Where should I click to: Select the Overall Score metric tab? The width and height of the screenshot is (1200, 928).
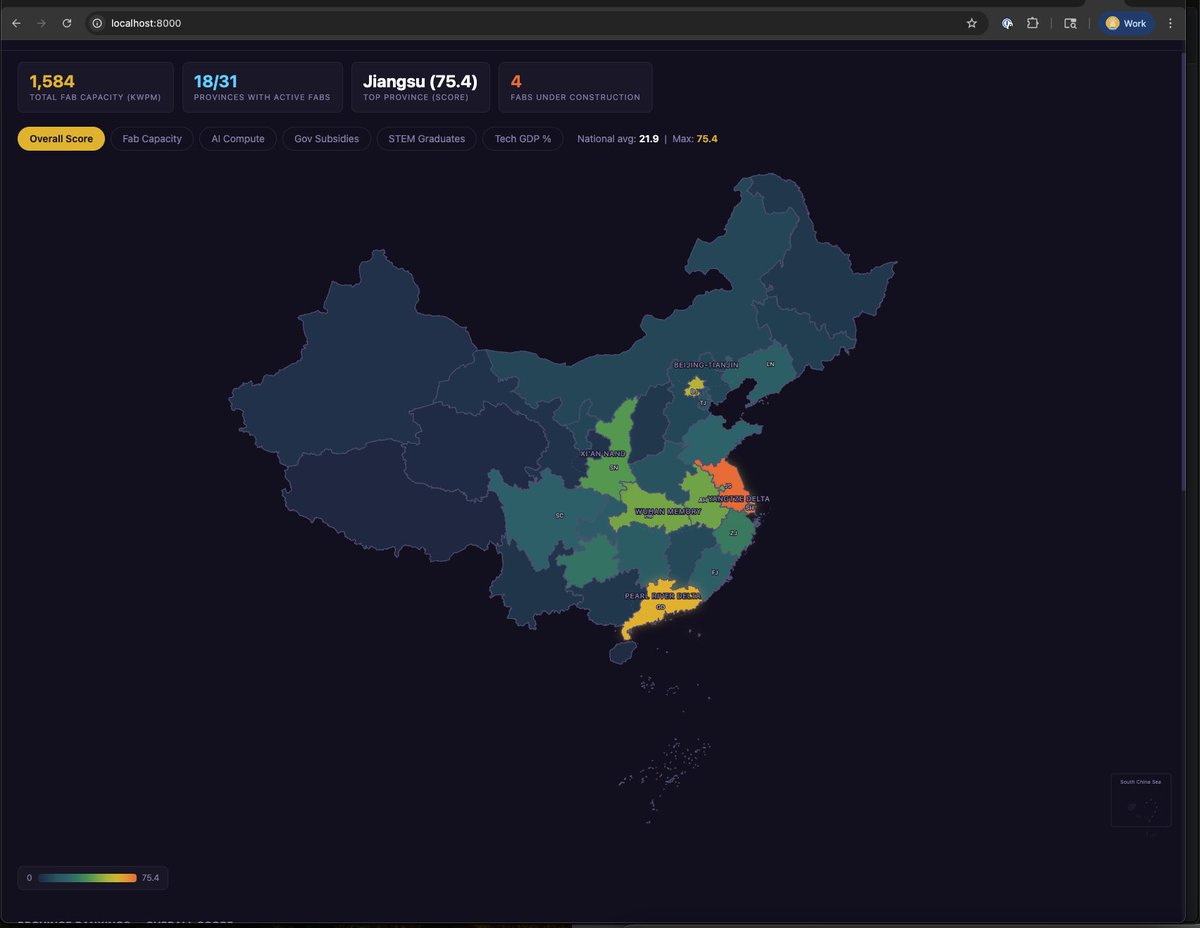61,139
